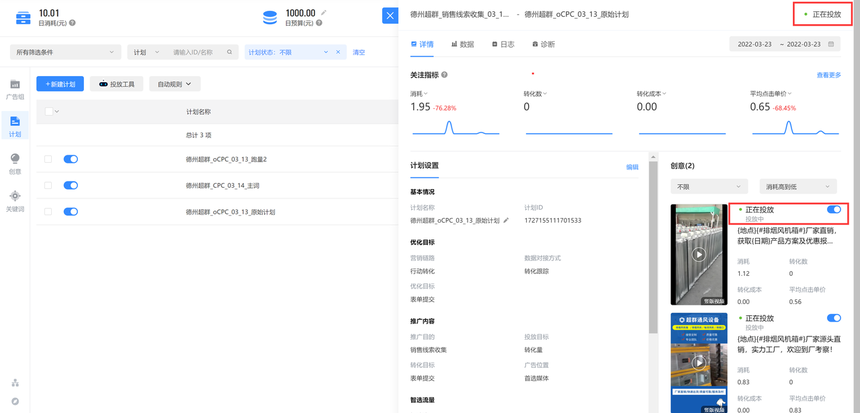Switch to the 诊断 tab
The height and width of the screenshot is (413, 860).
point(542,45)
